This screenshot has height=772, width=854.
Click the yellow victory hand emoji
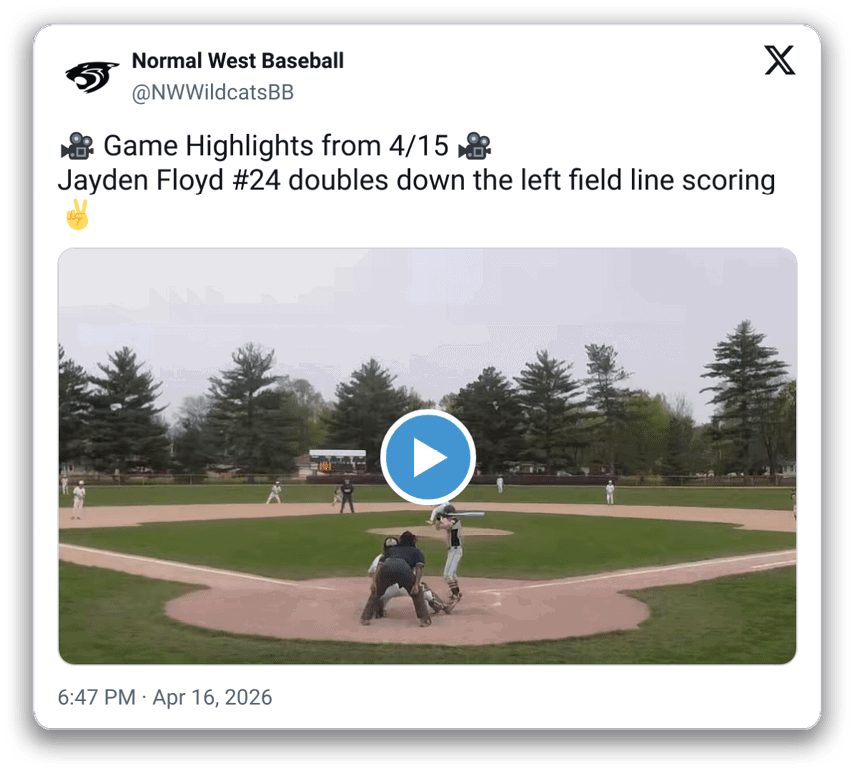point(77,215)
